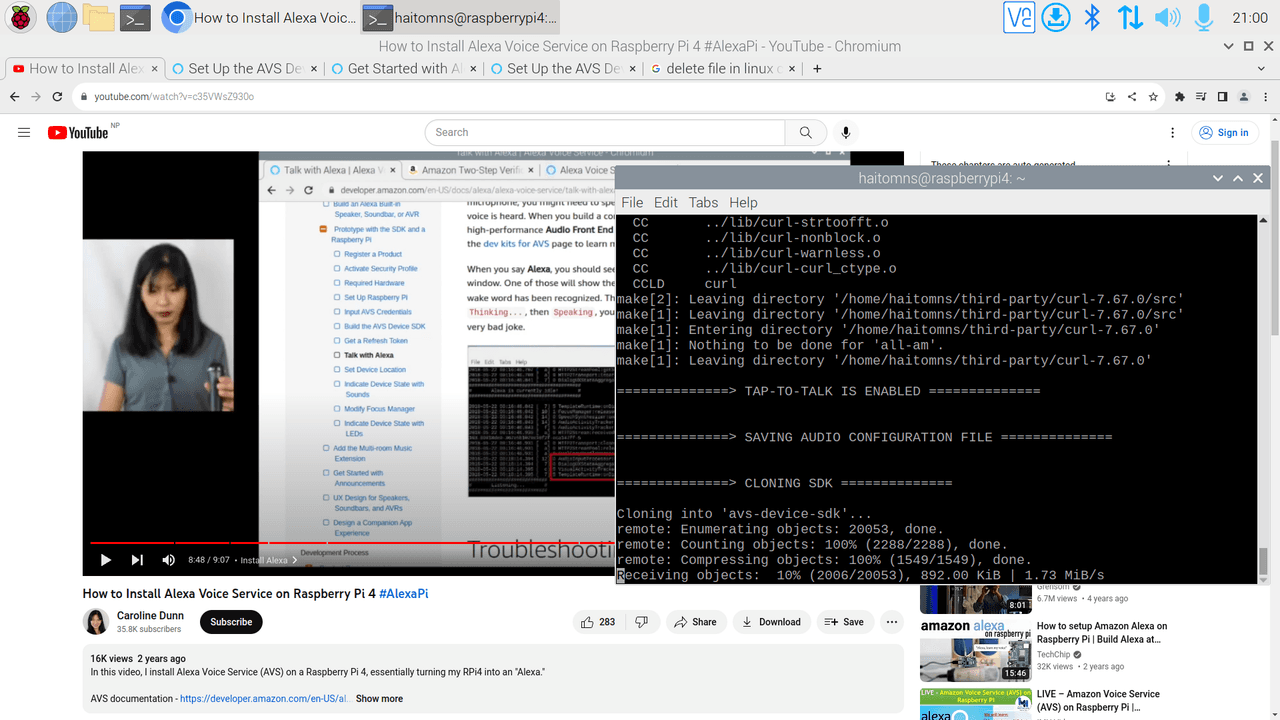Open the Chromium profile avatar
The image size is (1280, 720).
click(x=1244, y=97)
